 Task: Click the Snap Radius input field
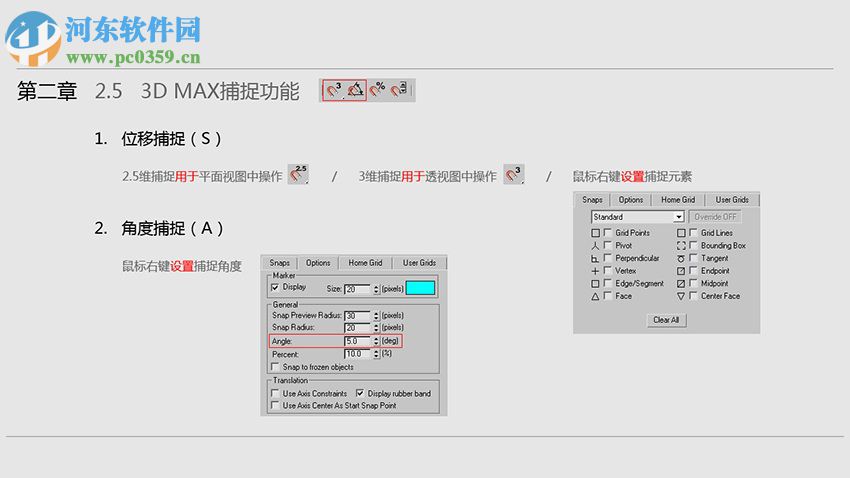(x=358, y=327)
